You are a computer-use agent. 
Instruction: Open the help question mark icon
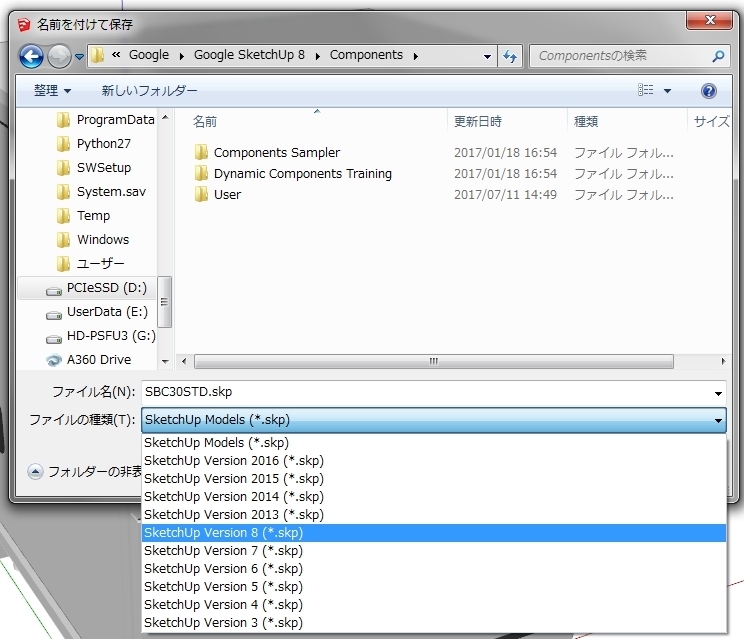708,91
